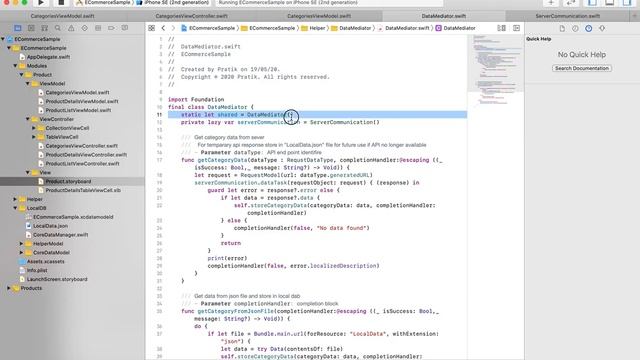The height and width of the screenshot is (360, 640).
Task: Expand the CoreDataModel folder
Action: [x=21, y=253]
